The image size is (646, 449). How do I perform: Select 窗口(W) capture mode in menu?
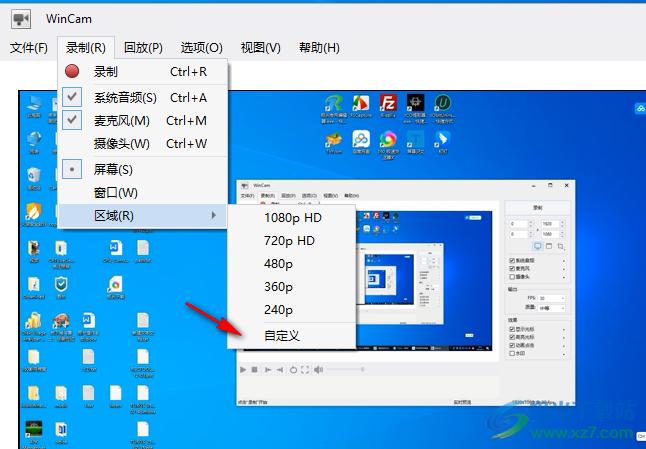coord(143,192)
